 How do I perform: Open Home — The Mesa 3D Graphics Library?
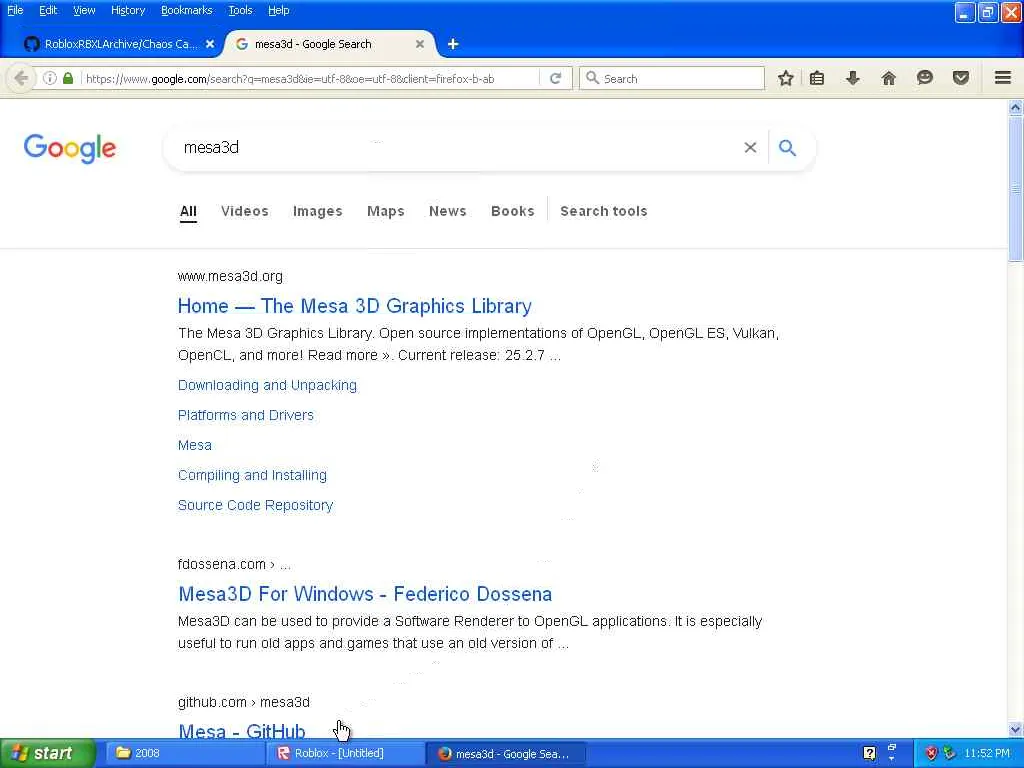[x=355, y=306]
